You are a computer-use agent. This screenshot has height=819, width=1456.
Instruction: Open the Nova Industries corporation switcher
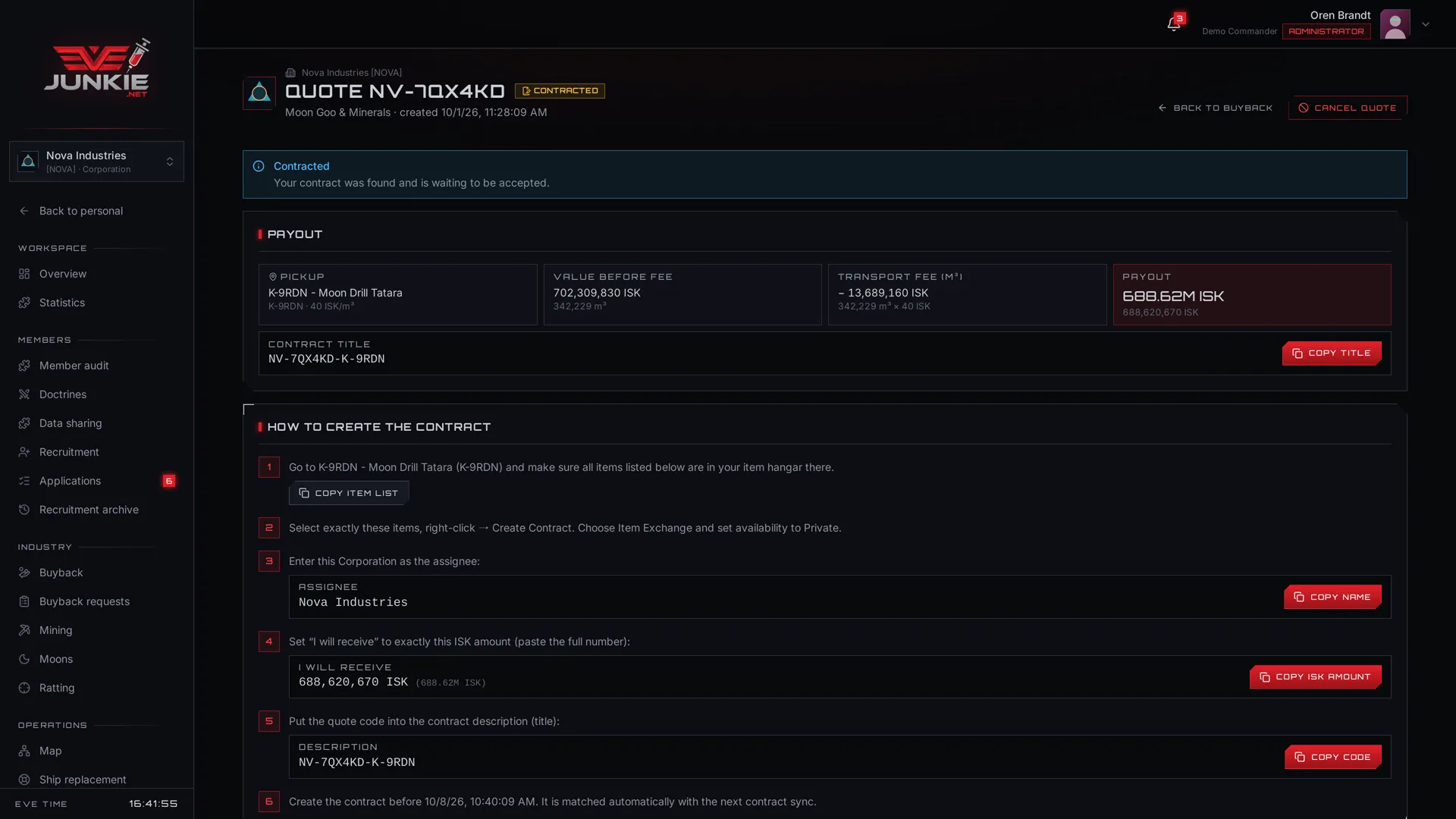click(x=96, y=162)
